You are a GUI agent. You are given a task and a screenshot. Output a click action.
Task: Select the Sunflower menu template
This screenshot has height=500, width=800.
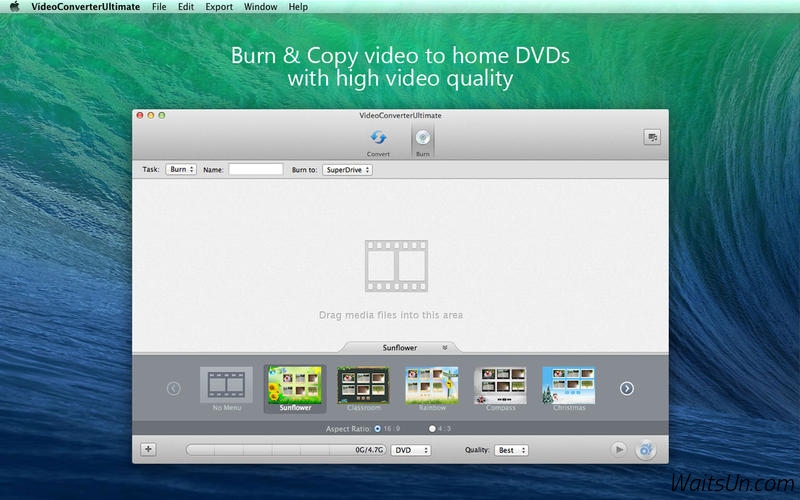(x=295, y=389)
